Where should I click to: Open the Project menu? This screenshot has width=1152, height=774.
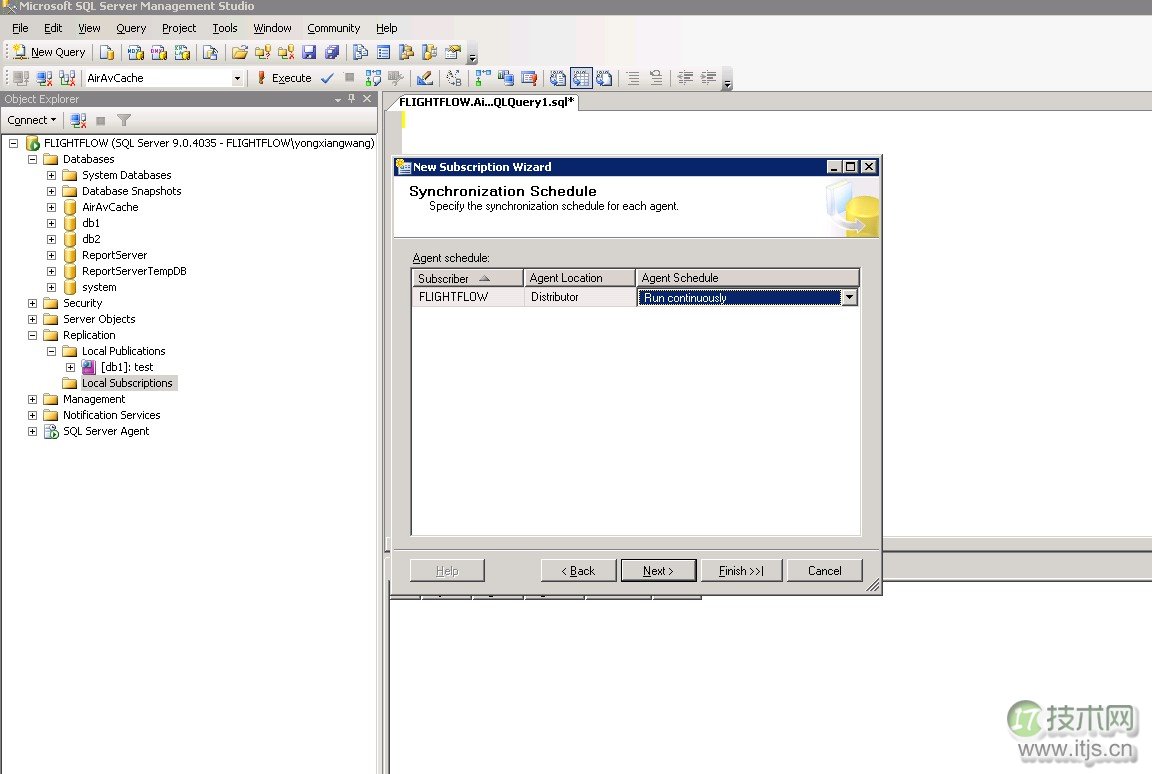(x=179, y=28)
